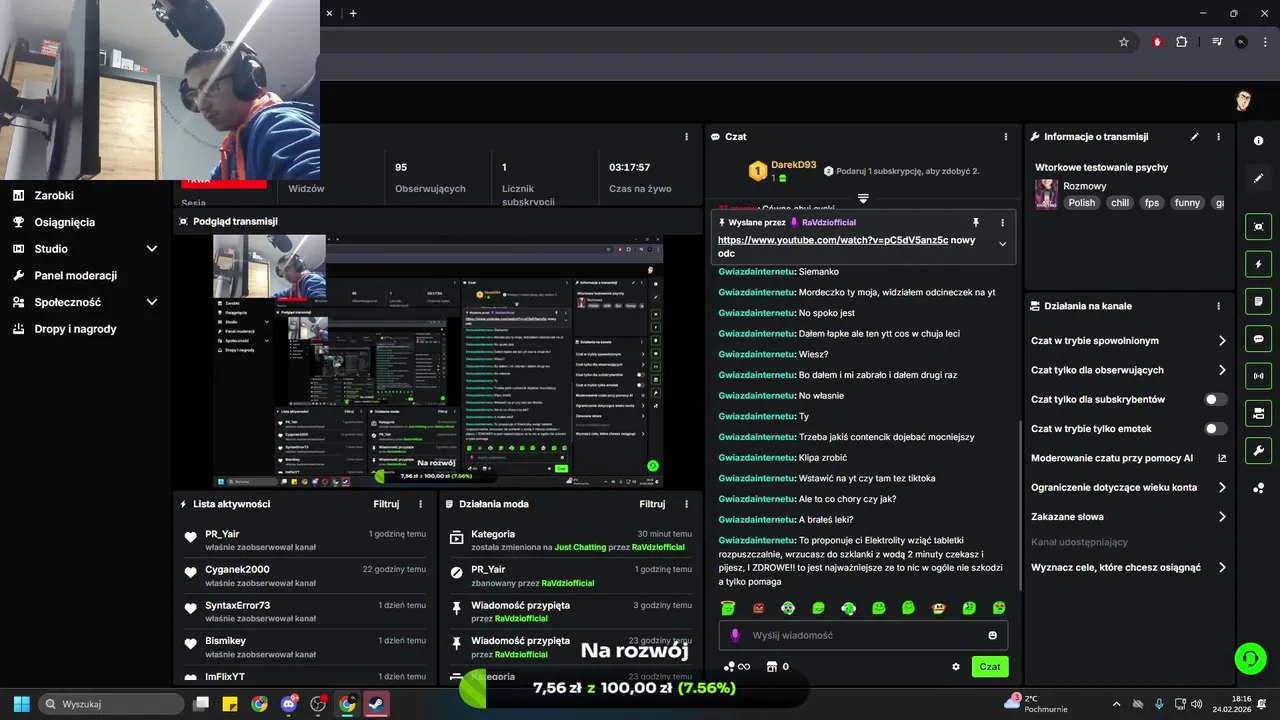This screenshot has width=1280, height=720.
Task: Open chat settings via the gear icon
Action: [956, 667]
